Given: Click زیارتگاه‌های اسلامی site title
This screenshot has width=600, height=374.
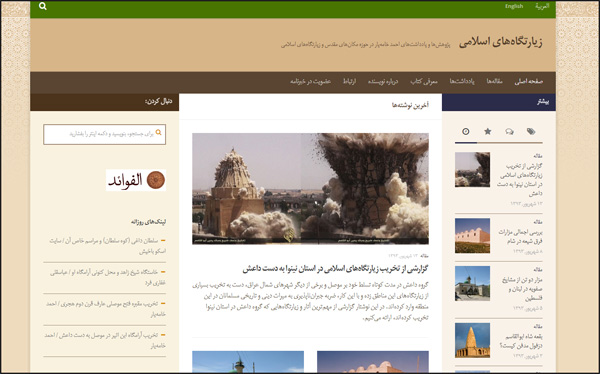Looking at the screenshot, I should coord(501,42).
